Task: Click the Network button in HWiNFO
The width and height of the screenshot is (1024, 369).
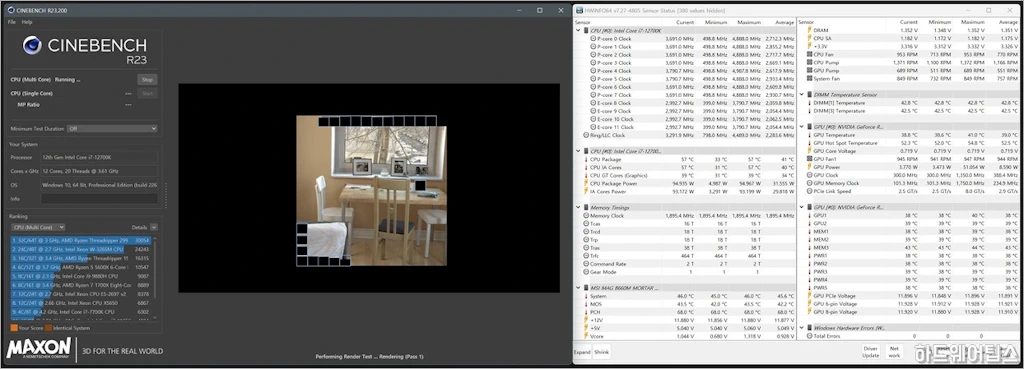Action: [x=894, y=352]
